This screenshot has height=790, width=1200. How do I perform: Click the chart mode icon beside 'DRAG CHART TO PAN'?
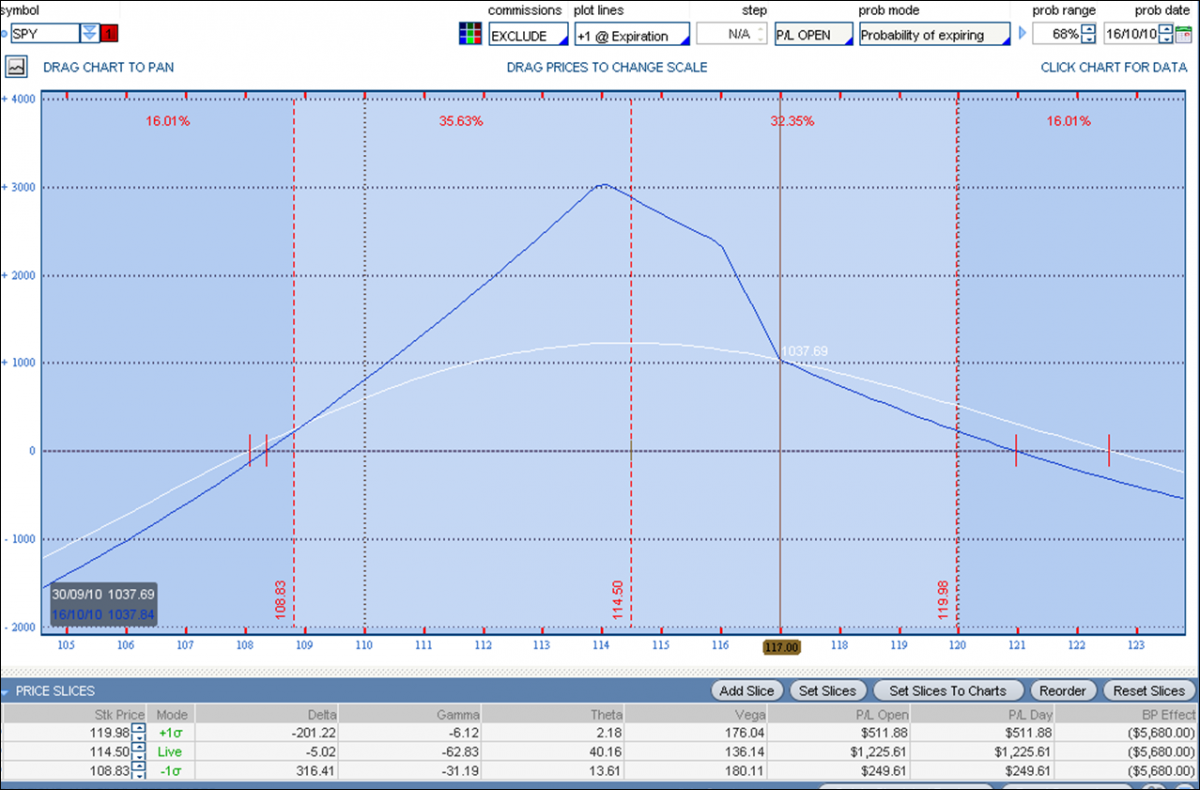[17, 67]
